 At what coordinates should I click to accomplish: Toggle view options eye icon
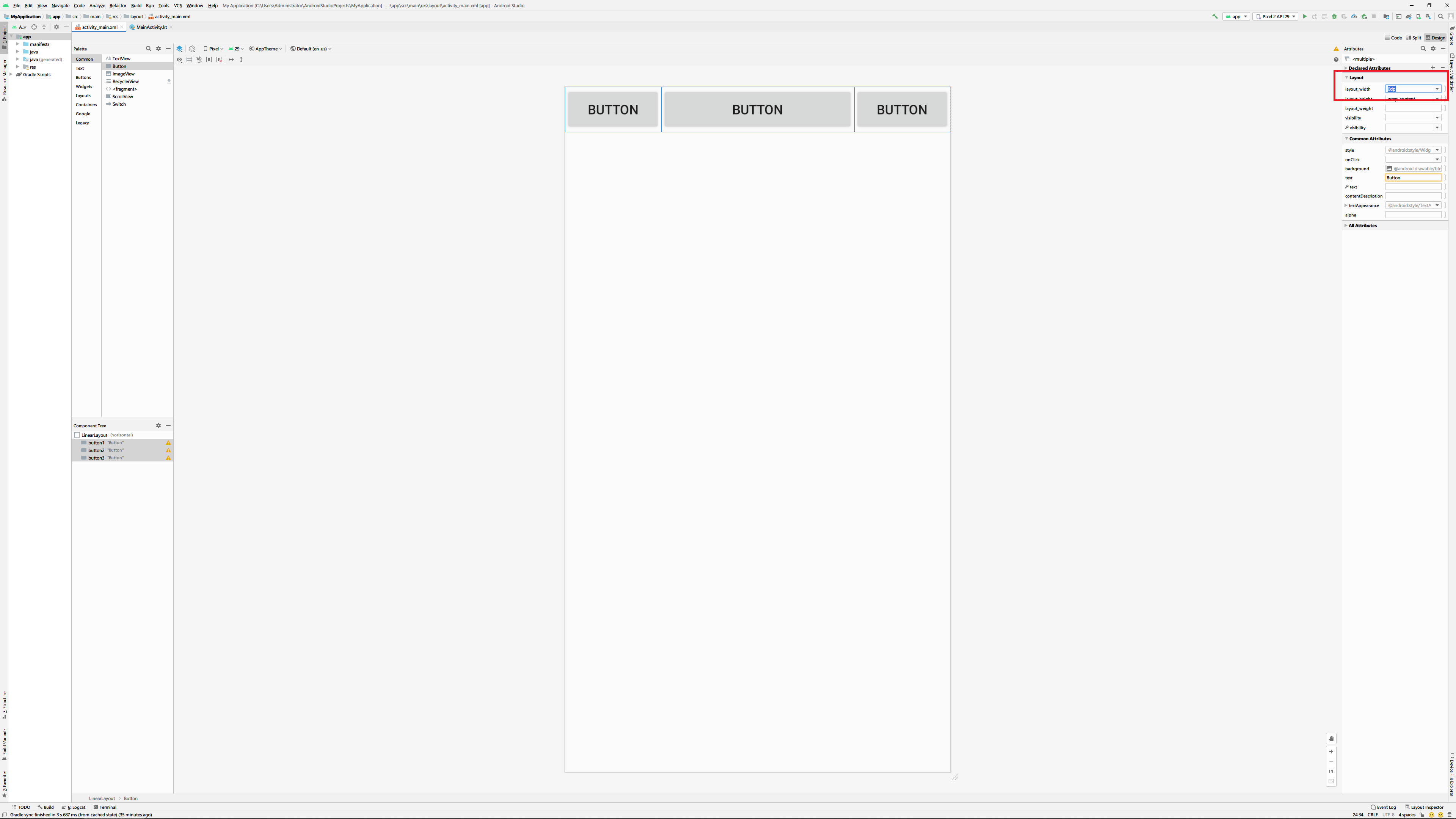point(180,60)
